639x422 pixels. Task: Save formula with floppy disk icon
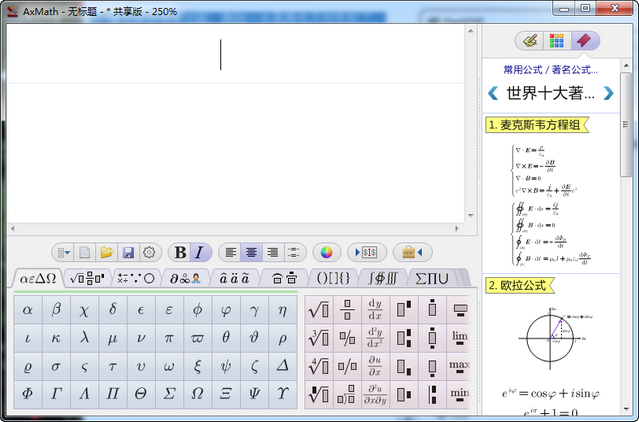coord(128,253)
